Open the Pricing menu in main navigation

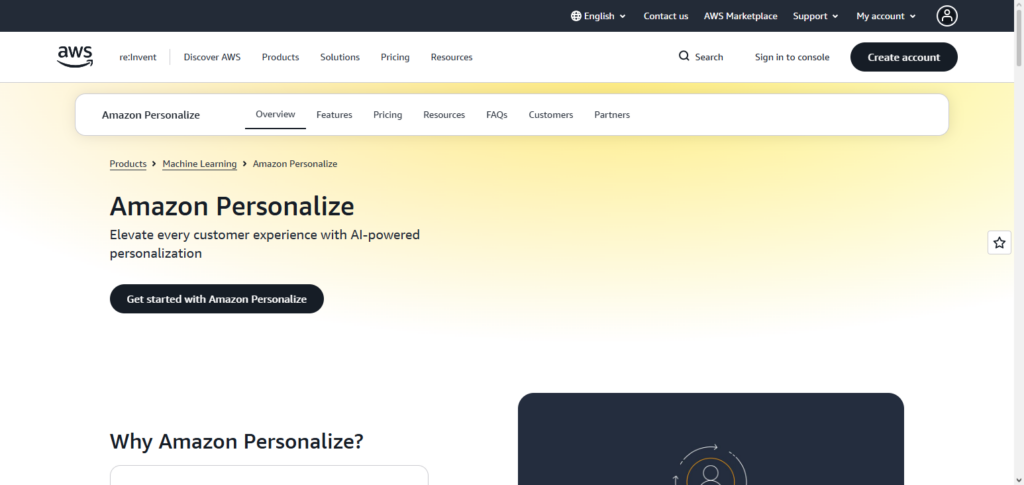point(395,57)
